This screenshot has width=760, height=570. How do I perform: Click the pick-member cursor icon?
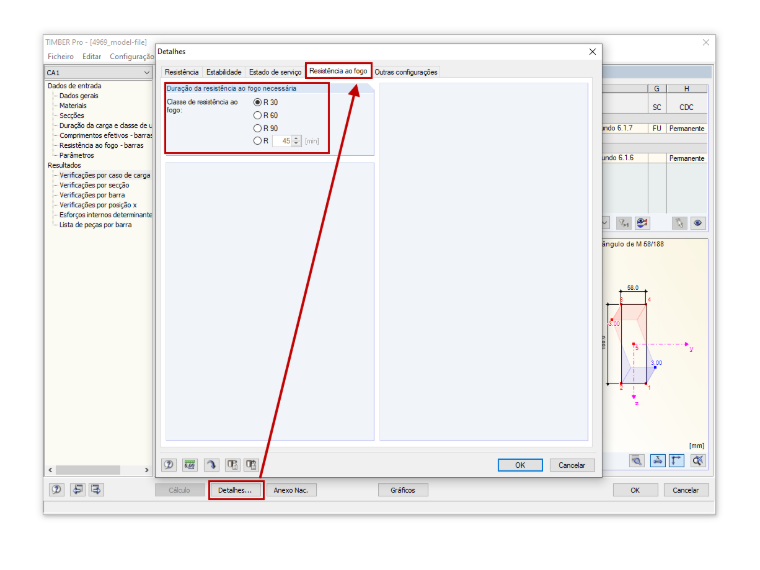pyautogui.click(x=679, y=223)
